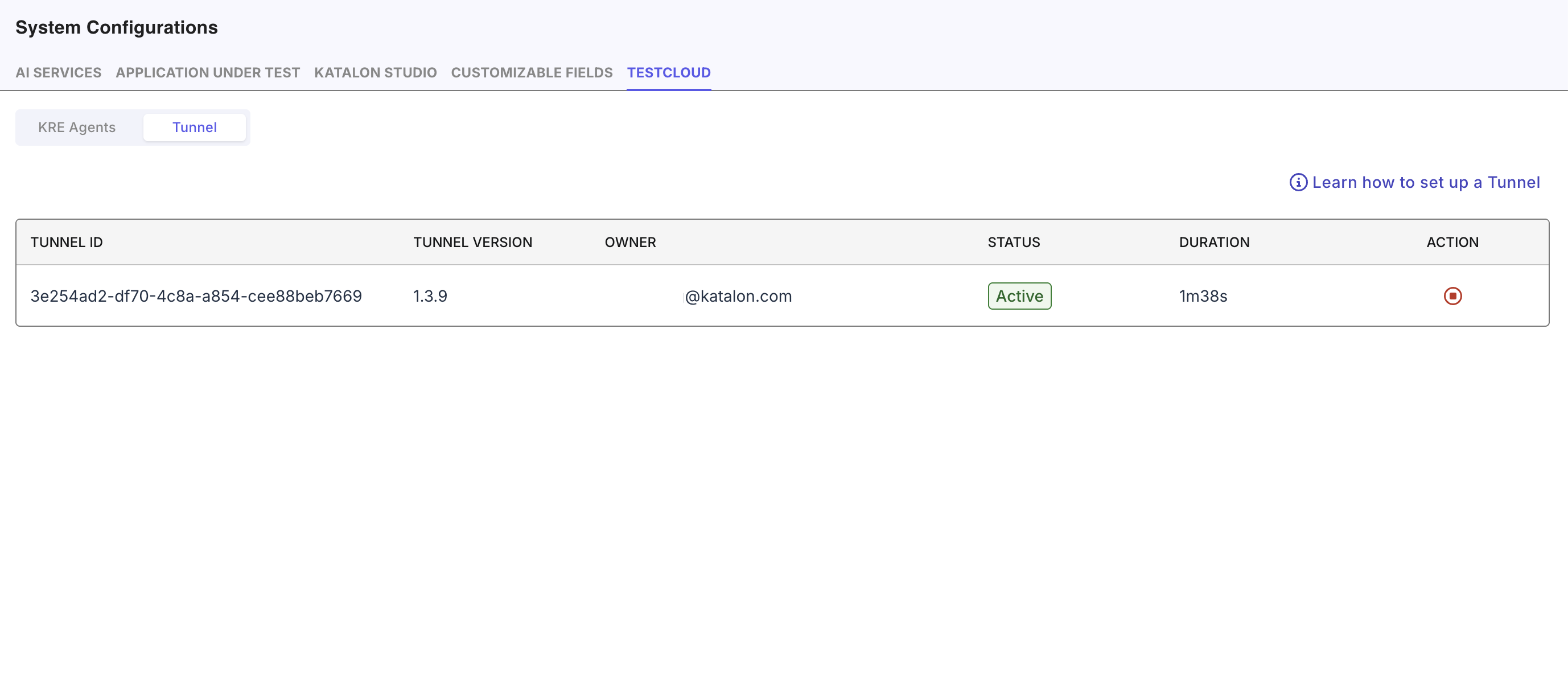Select the Tunnel toggle option
The height and width of the screenshot is (678, 1568).
click(x=194, y=127)
